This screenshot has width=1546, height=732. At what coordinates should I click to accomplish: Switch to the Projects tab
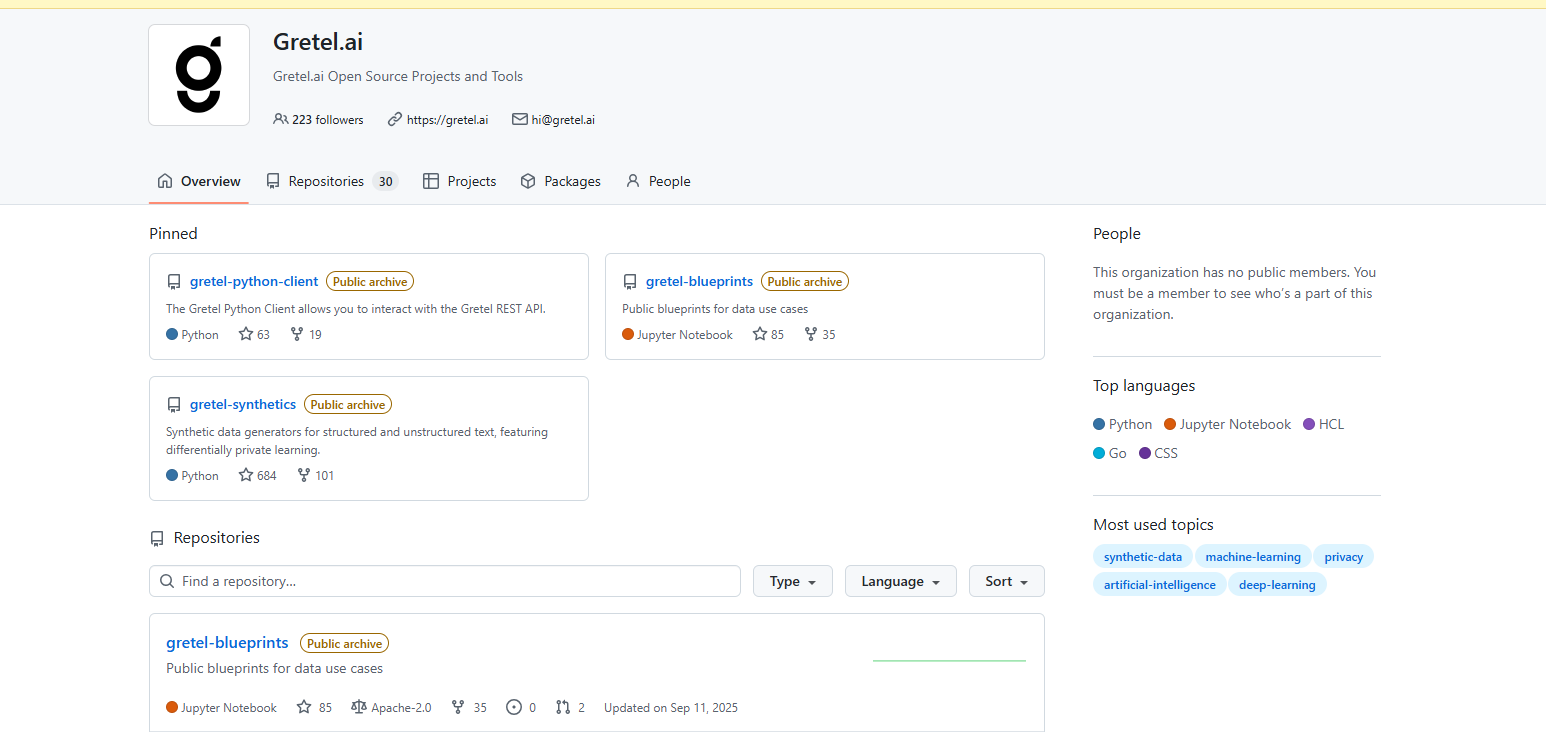tap(460, 181)
